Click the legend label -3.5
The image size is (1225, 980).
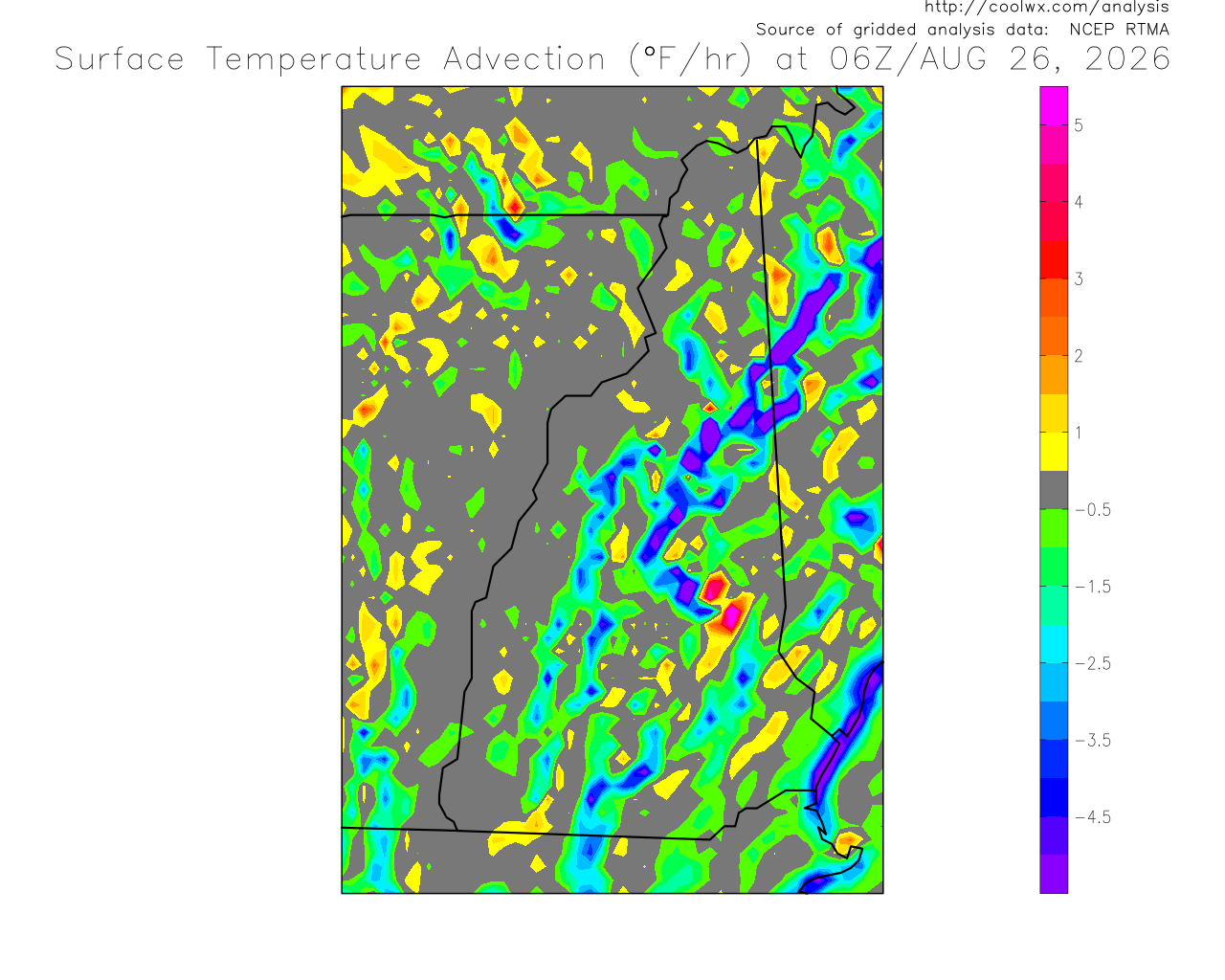pyautogui.click(x=1092, y=740)
